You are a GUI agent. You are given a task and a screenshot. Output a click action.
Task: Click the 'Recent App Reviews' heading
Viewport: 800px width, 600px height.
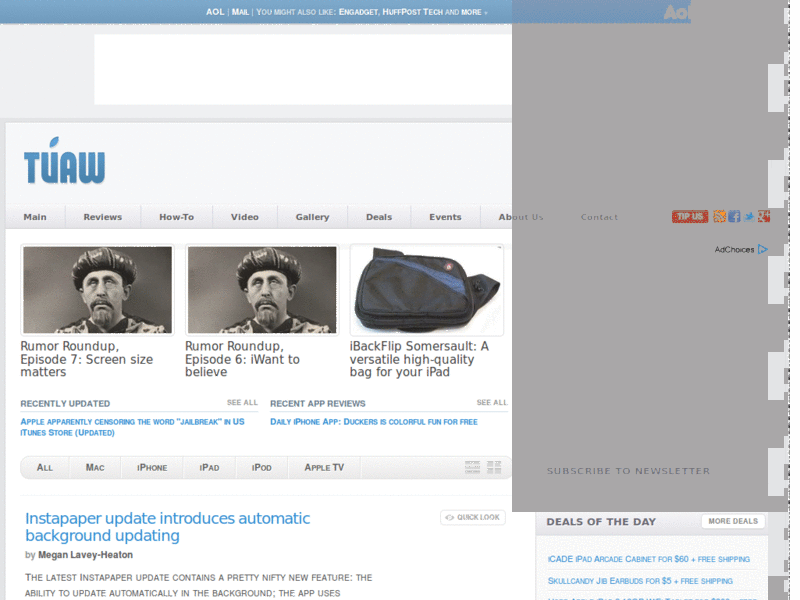pos(318,404)
